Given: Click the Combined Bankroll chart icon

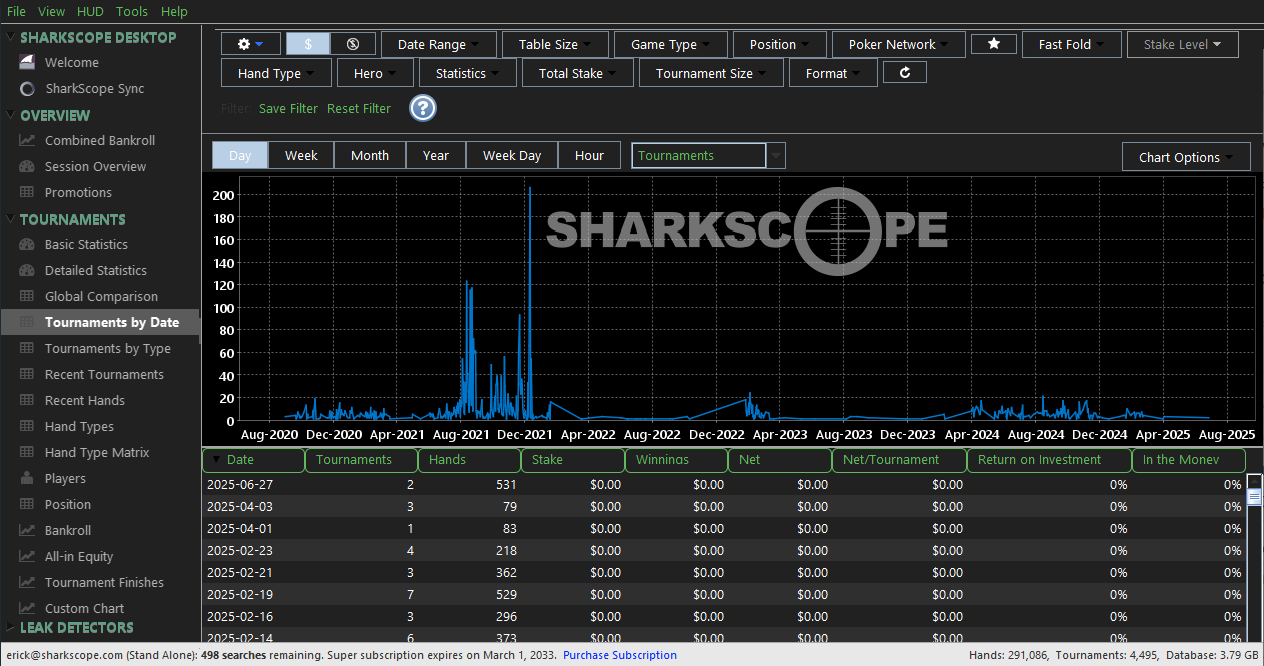Looking at the screenshot, I should 27,140.
